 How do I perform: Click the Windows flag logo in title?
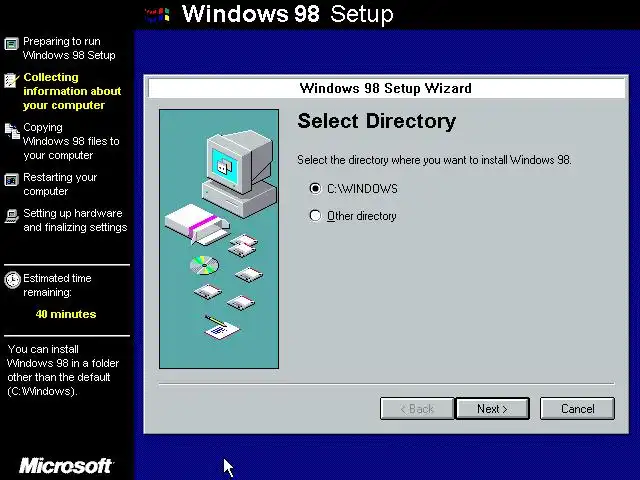(x=158, y=15)
